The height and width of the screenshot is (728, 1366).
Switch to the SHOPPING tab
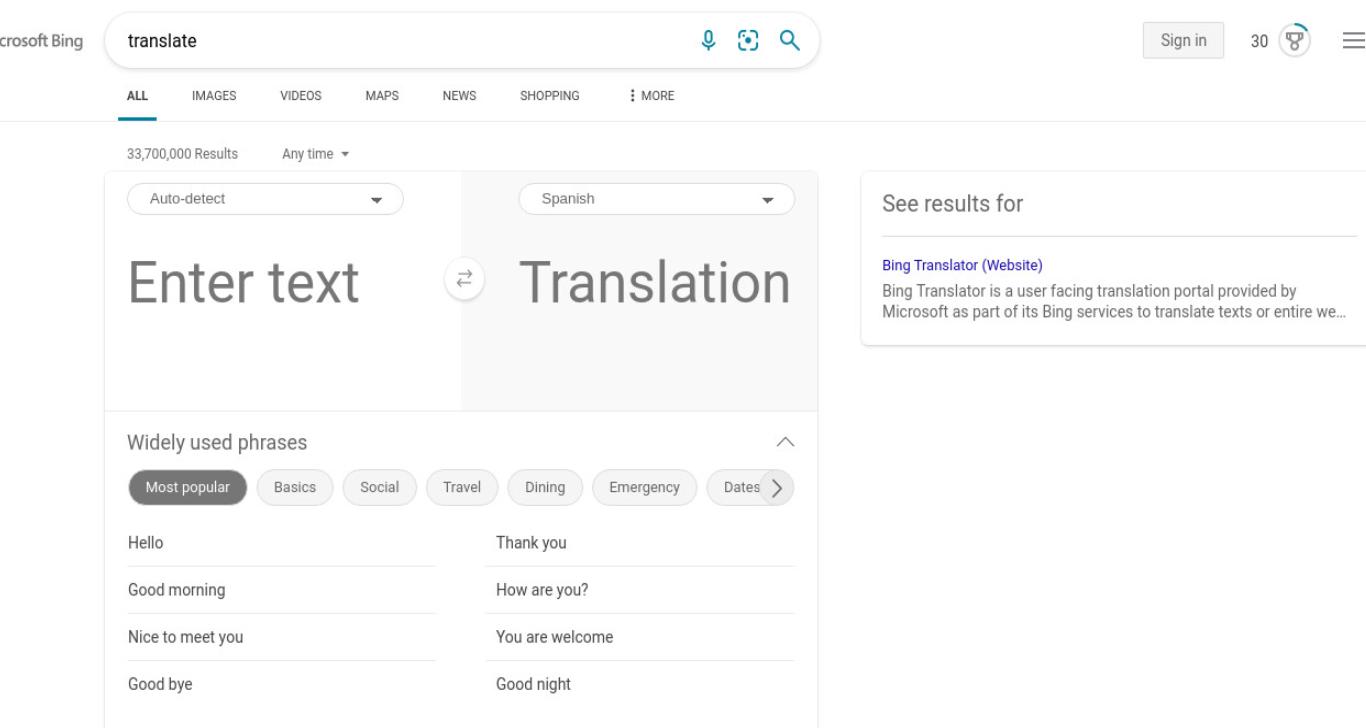click(x=549, y=96)
